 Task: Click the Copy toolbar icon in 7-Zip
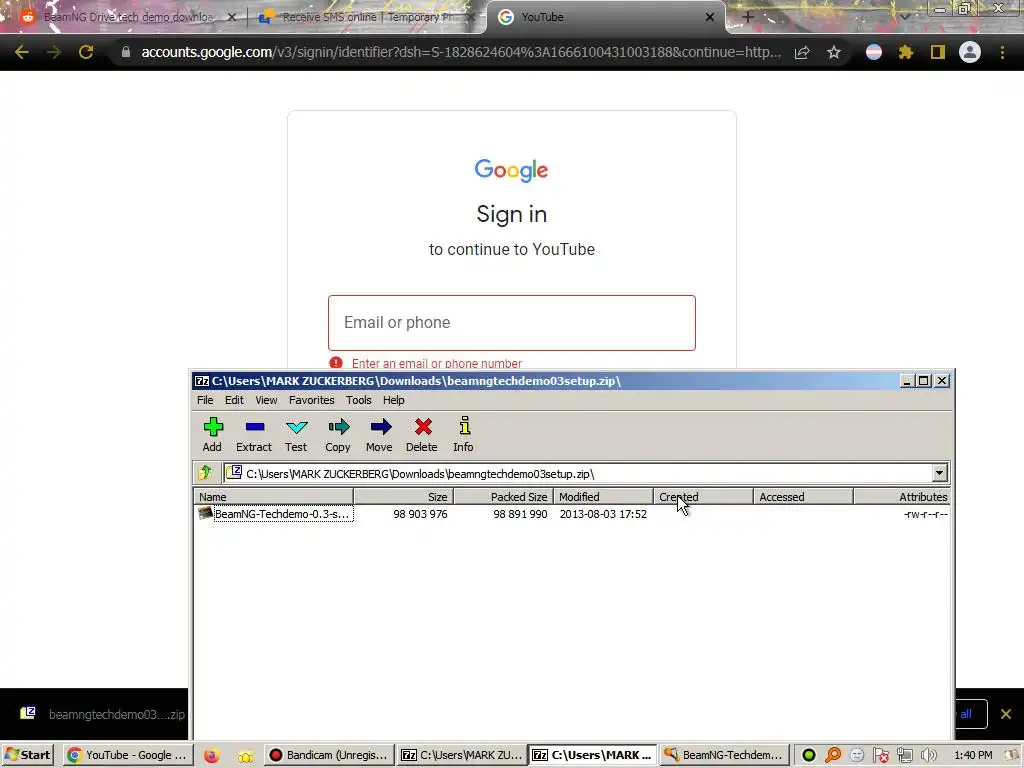coord(338,434)
